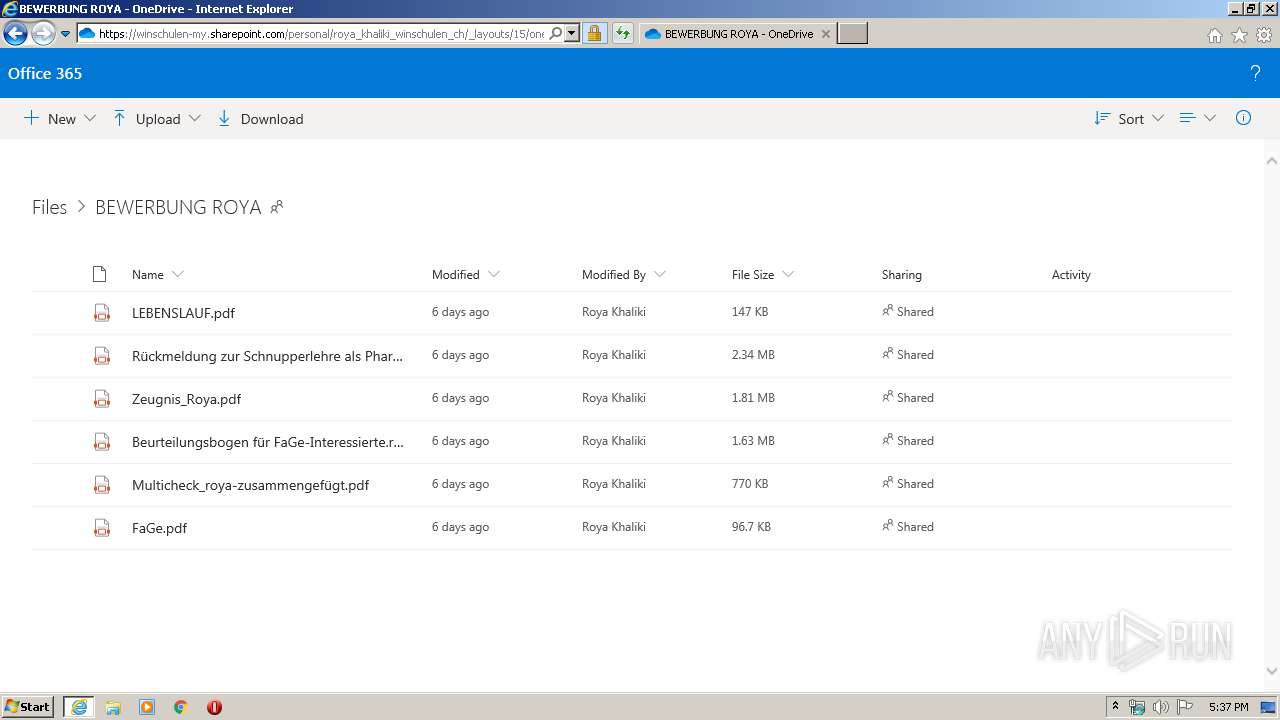Open a new browser tab

pos(852,34)
